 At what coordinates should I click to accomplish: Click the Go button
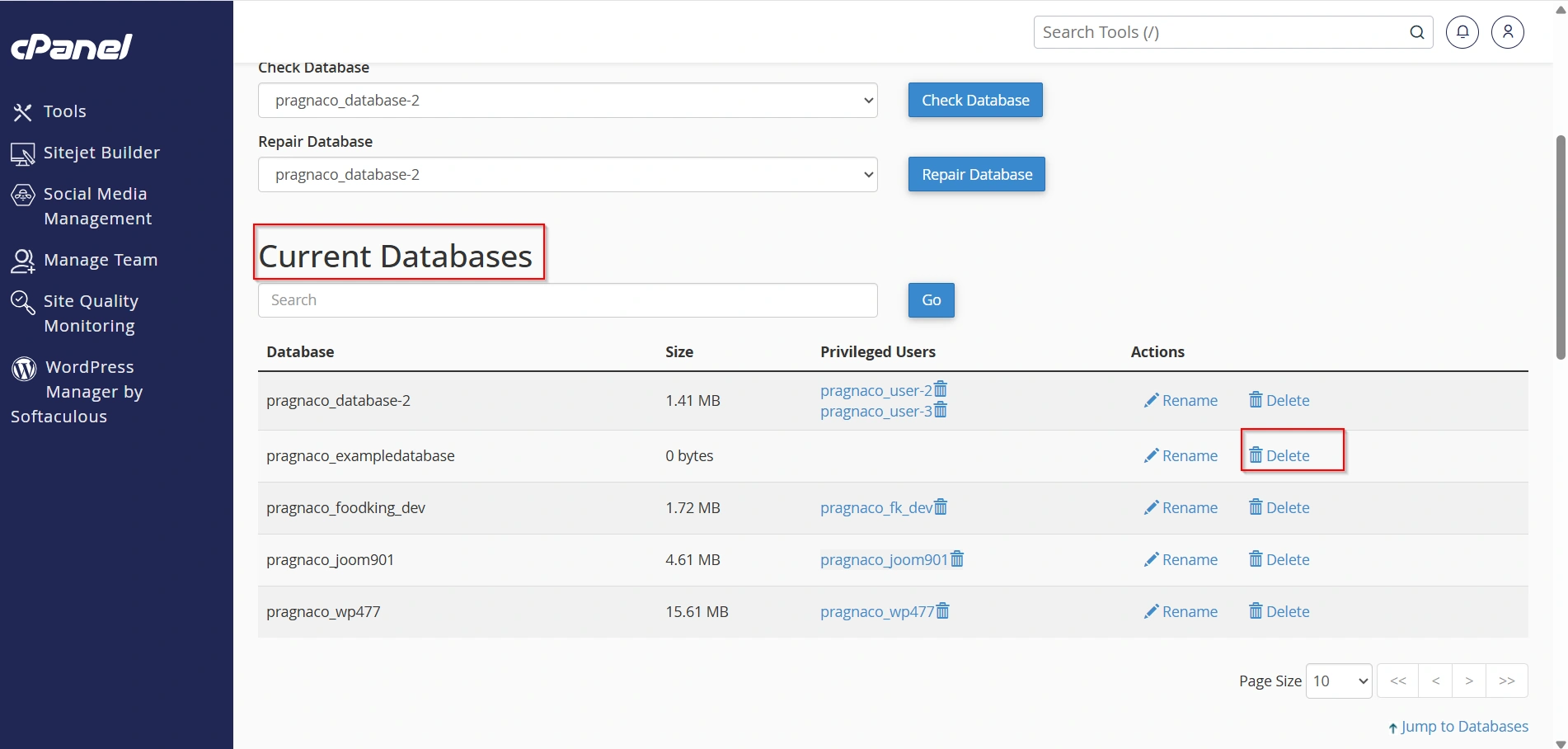coord(932,300)
